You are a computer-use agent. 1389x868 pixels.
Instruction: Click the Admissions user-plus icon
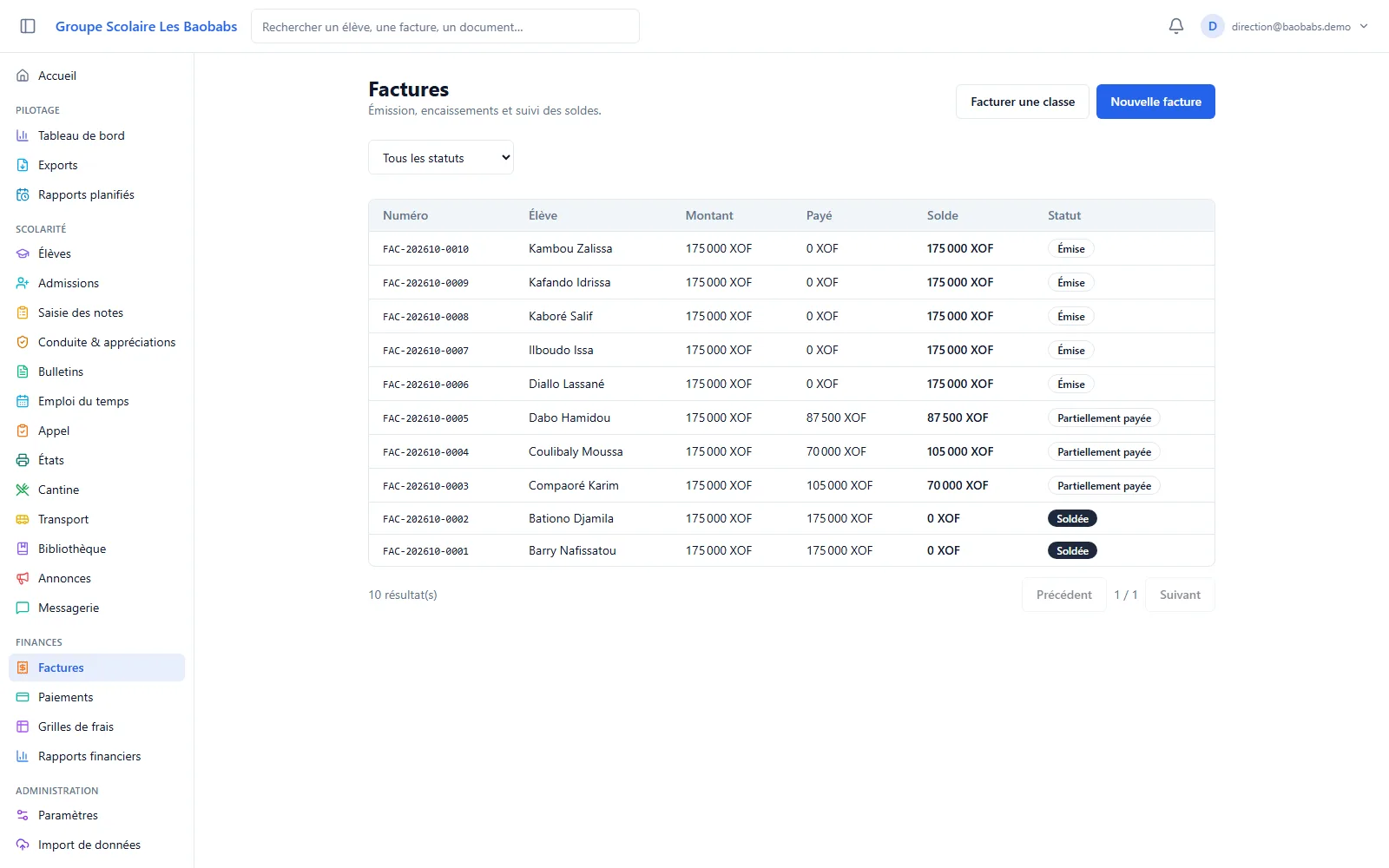tap(23, 283)
